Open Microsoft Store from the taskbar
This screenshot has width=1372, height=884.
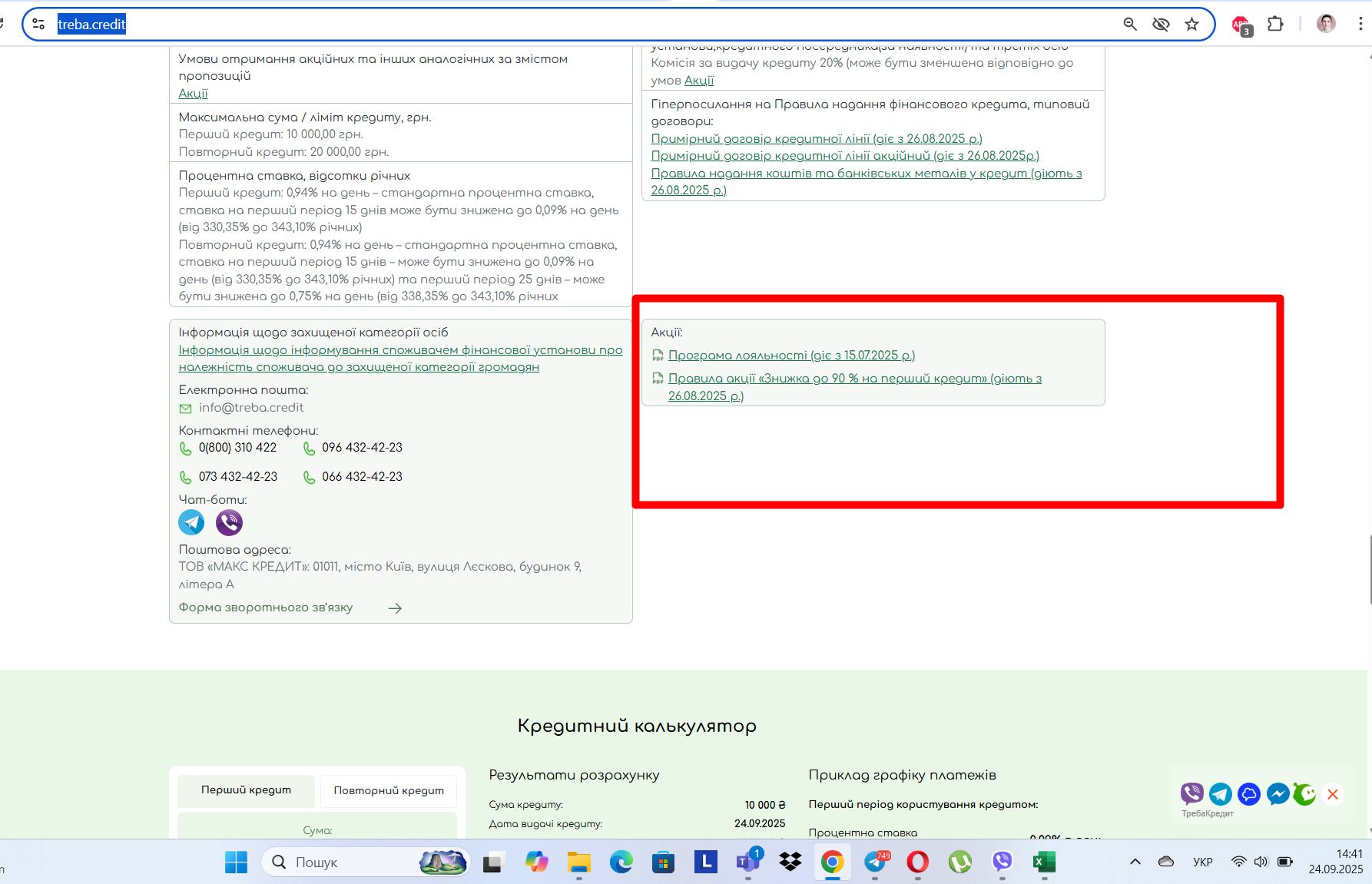pos(663,862)
